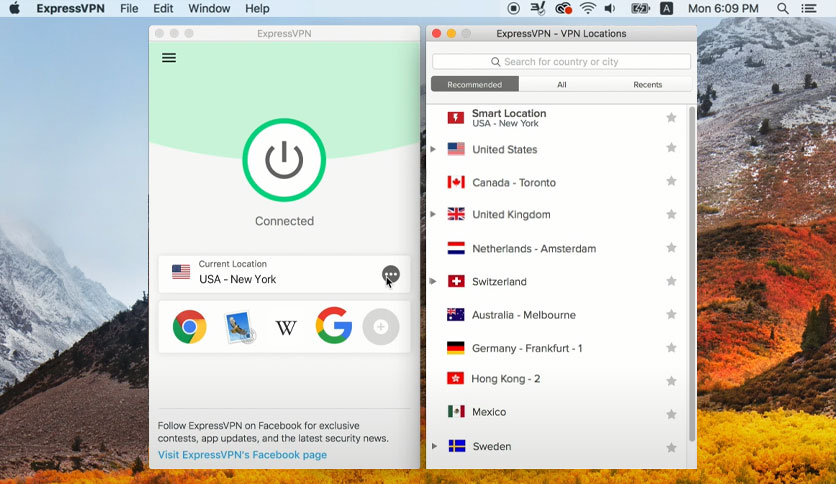Click the VPN Locations list scrollbar
This screenshot has width=836, height=484.
[692, 274]
